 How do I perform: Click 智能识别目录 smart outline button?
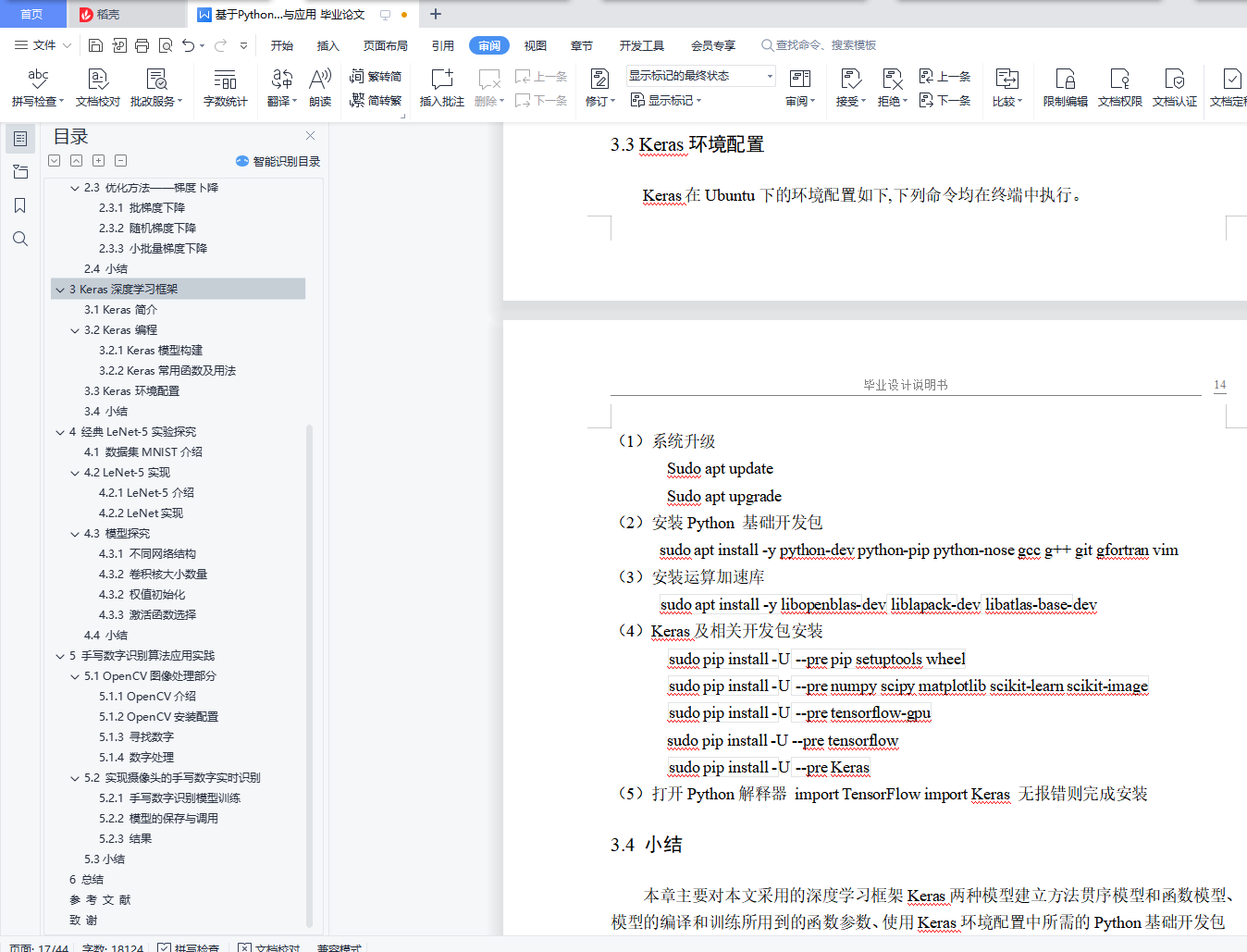(x=278, y=161)
